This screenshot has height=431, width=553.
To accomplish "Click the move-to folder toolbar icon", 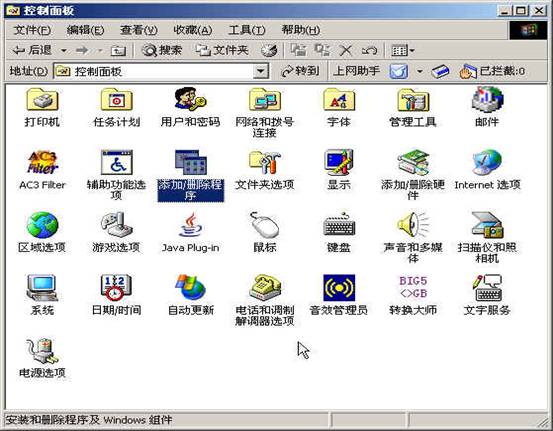I will [x=298, y=51].
